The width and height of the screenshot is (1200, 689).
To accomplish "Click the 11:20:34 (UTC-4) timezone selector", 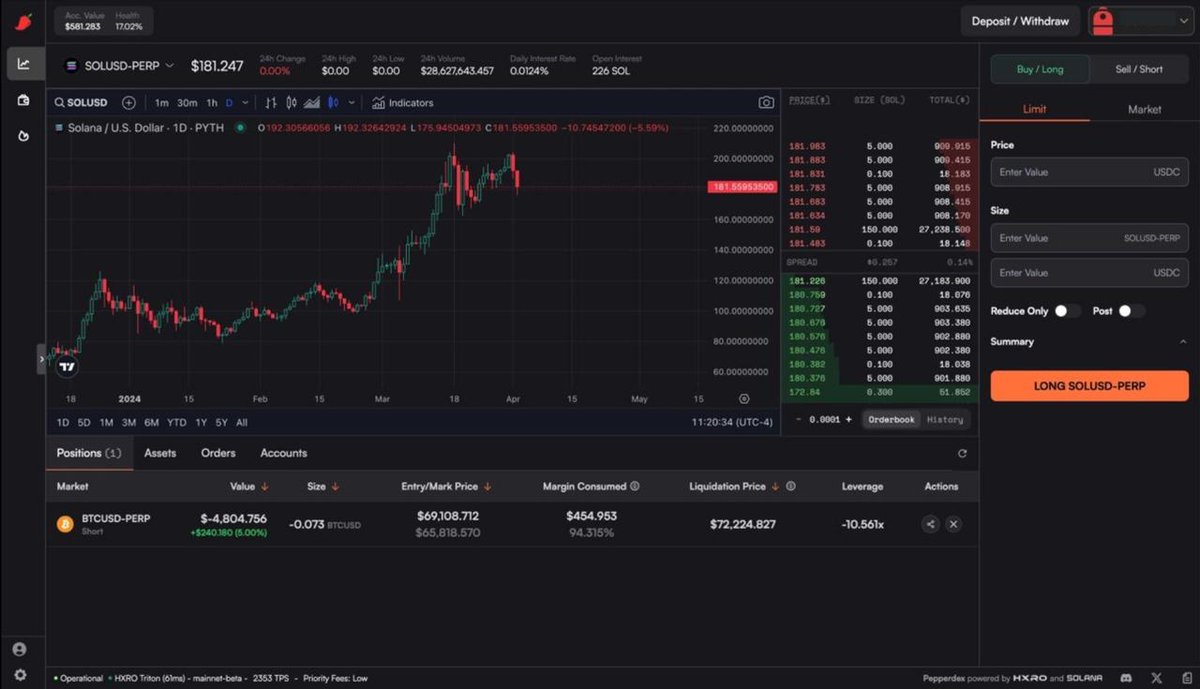I will tap(732, 423).
